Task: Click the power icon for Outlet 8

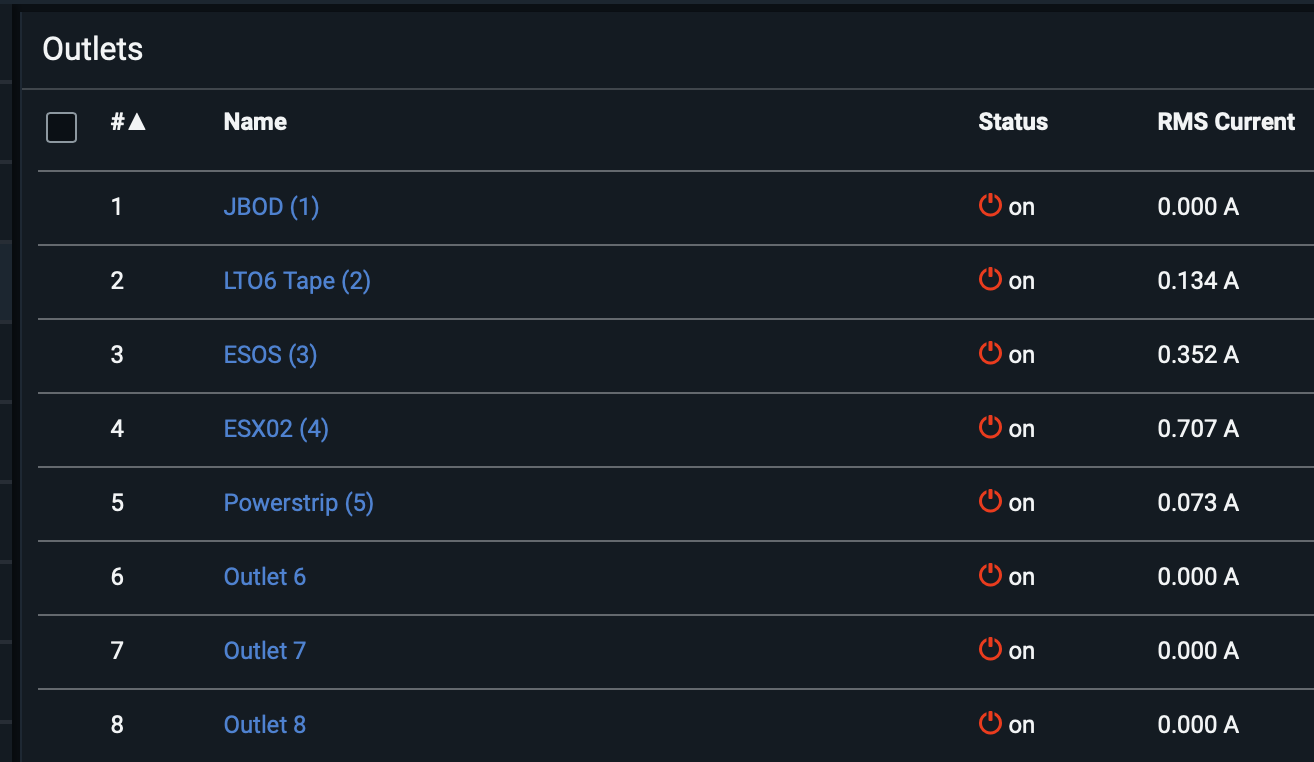Action: tap(990, 724)
